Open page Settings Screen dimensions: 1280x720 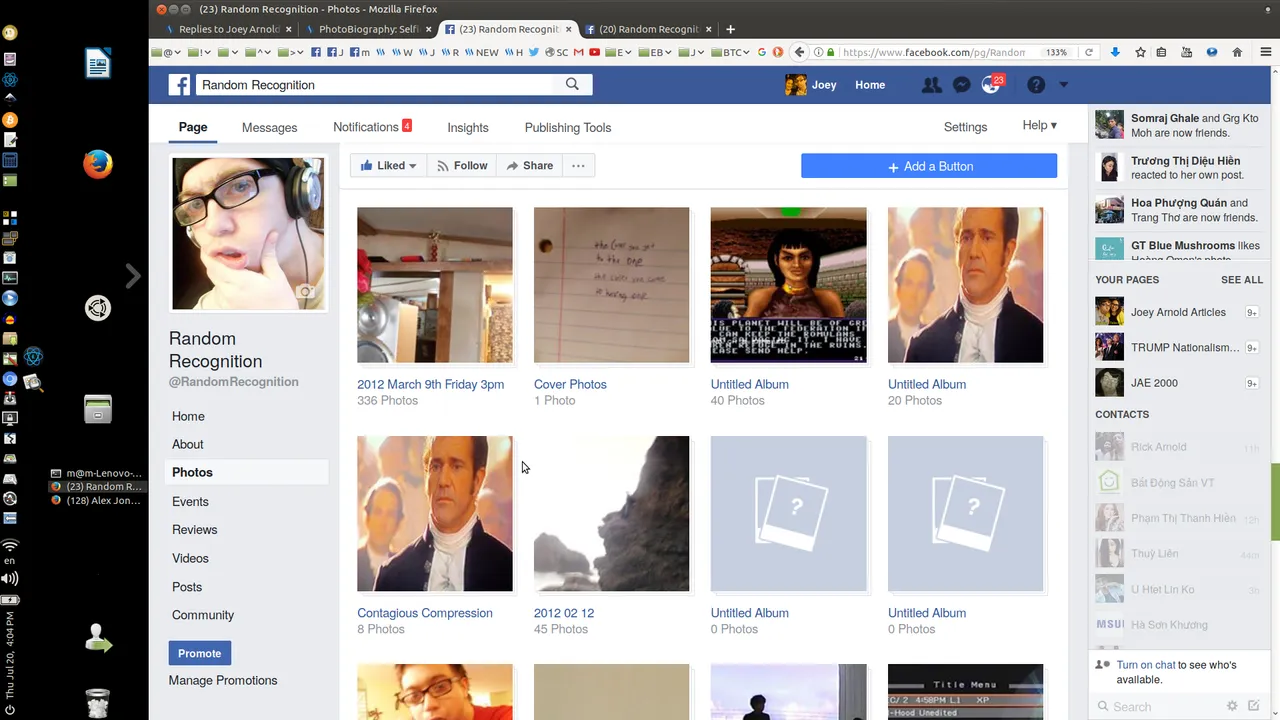pyautogui.click(x=965, y=127)
